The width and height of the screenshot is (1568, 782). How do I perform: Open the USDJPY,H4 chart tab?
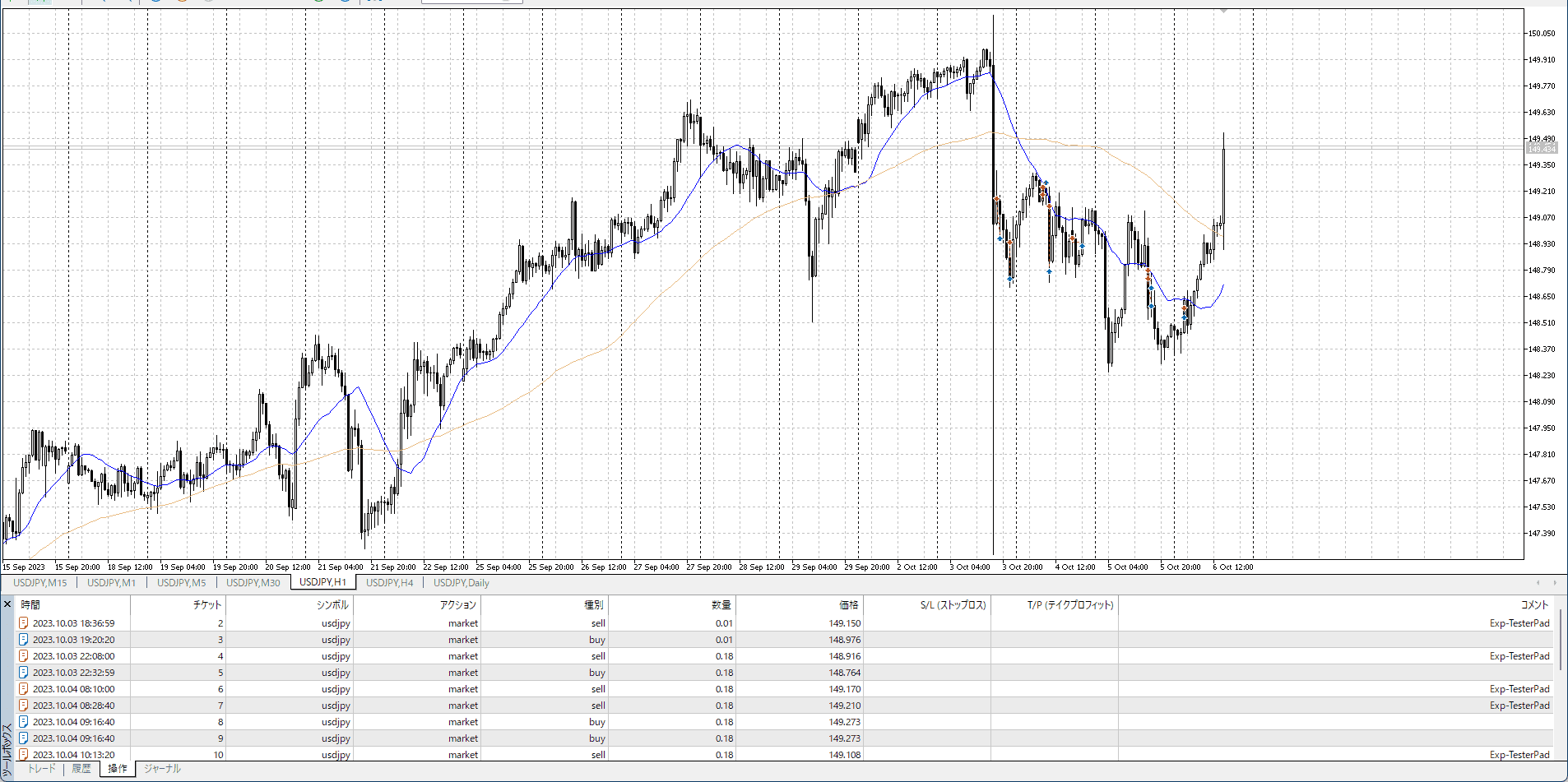coord(389,583)
